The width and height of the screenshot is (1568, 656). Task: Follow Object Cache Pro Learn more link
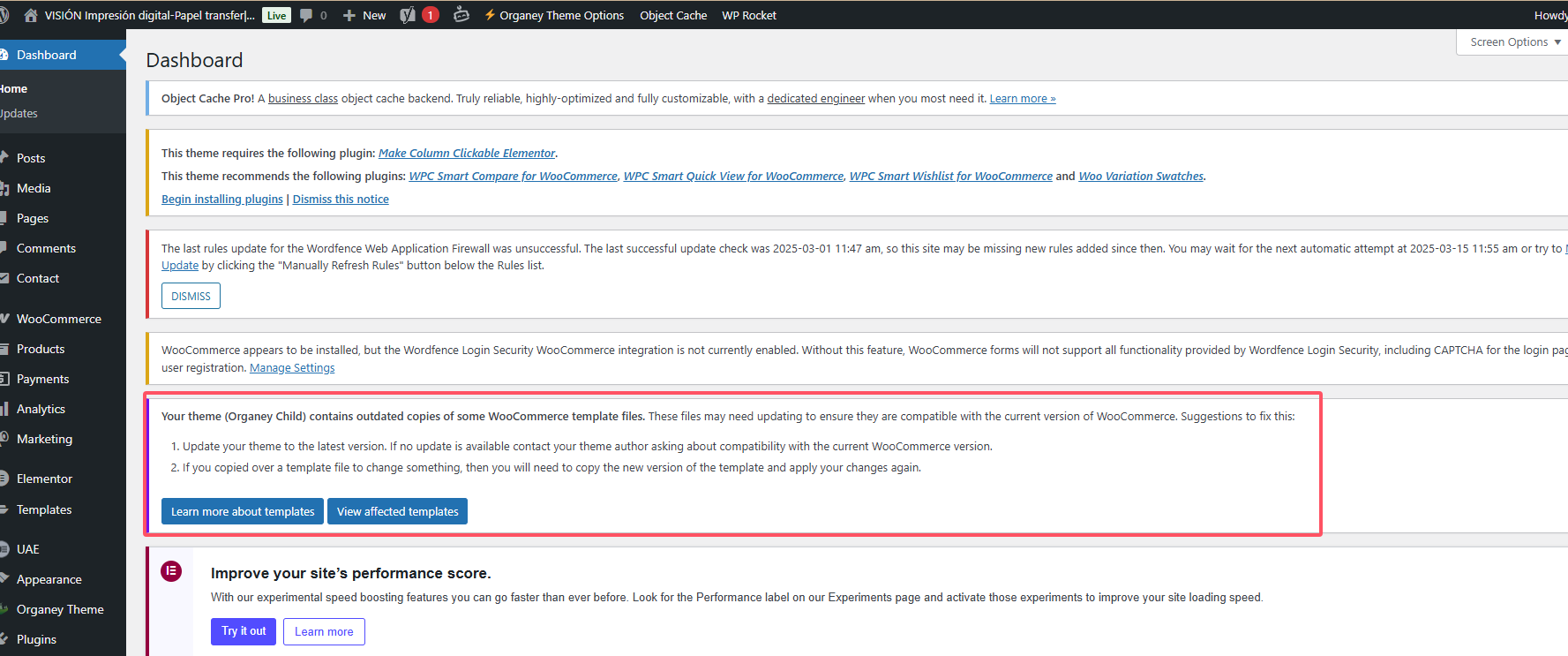pyautogui.click(x=1023, y=98)
